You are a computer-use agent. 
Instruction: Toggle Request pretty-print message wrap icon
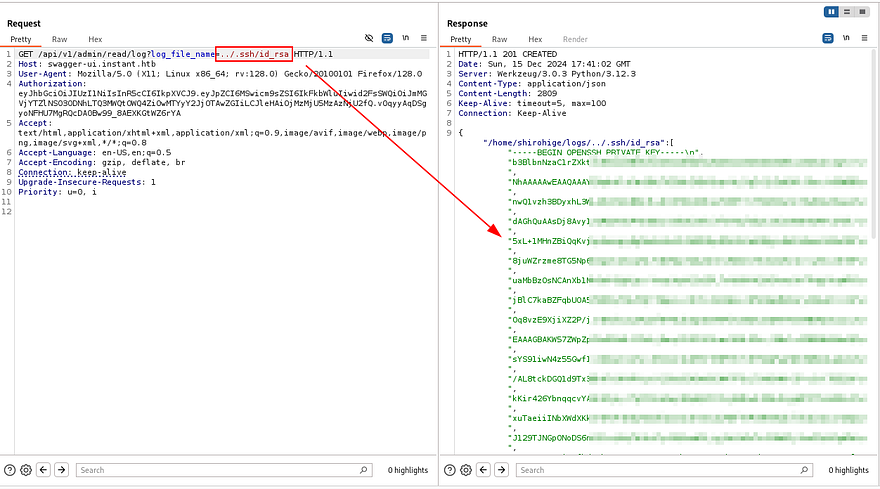click(x=387, y=38)
